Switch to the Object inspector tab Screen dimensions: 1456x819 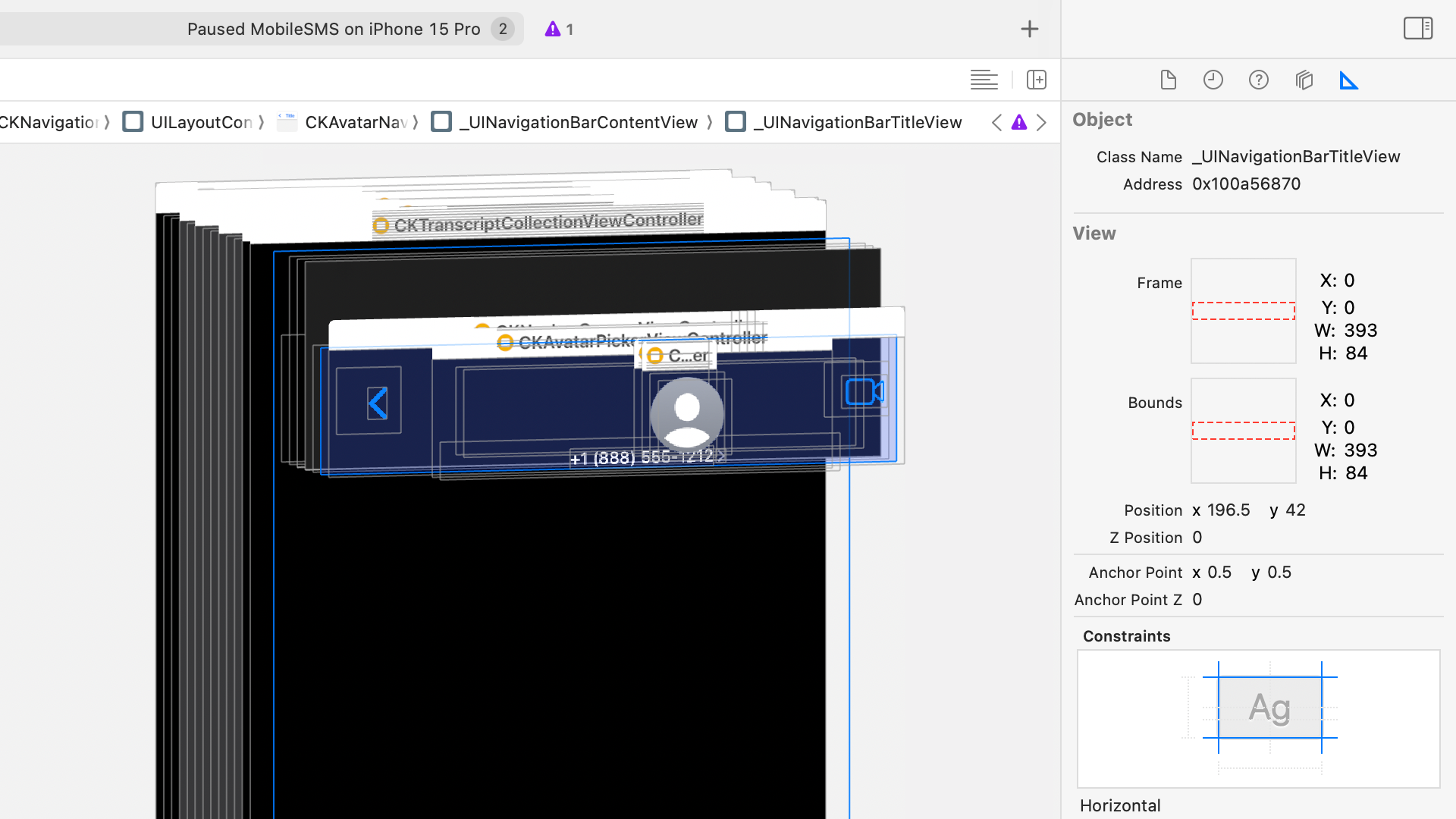pyautogui.click(x=1304, y=80)
